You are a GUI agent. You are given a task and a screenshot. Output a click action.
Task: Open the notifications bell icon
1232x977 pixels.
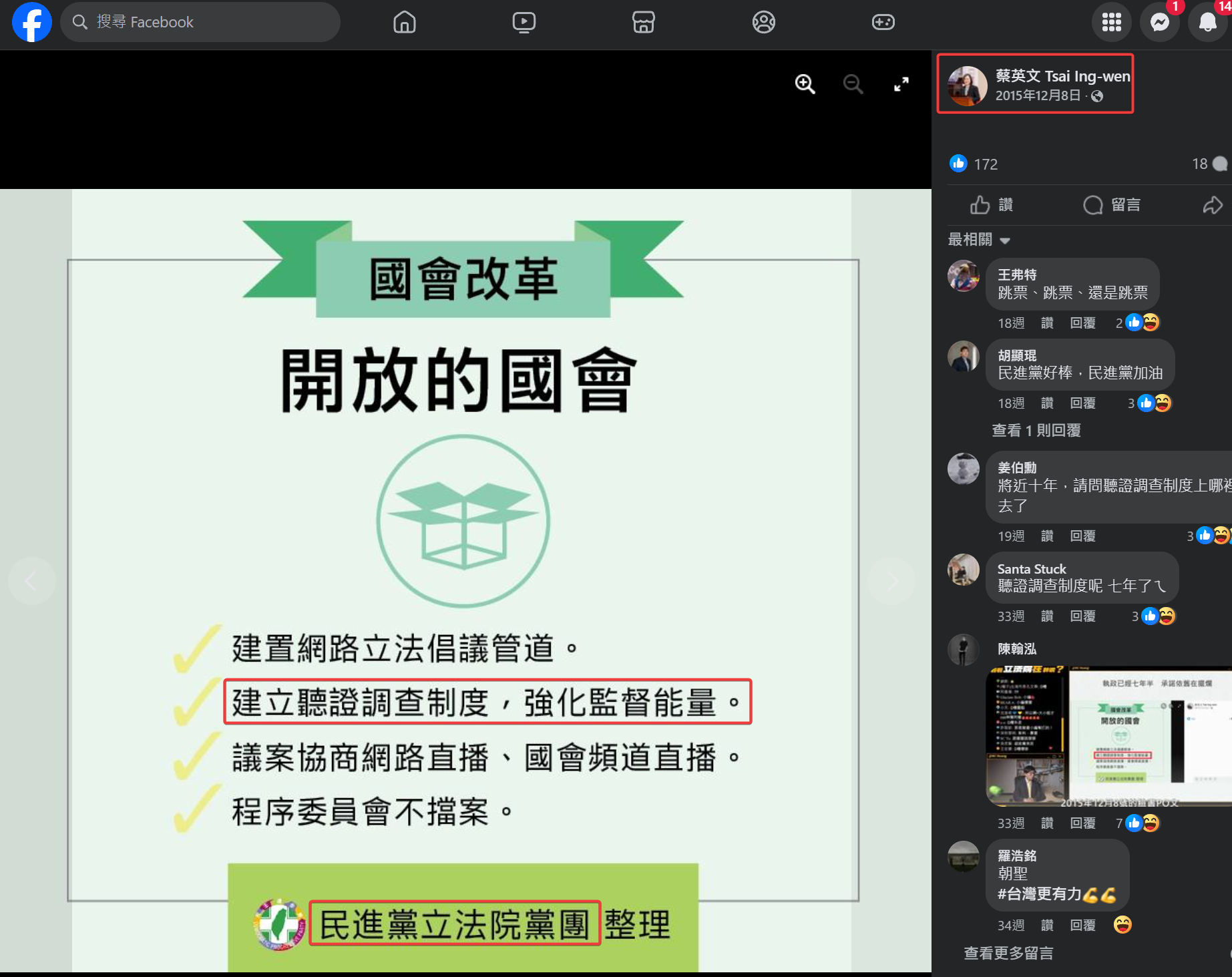pyautogui.click(x=1208, y=22)
